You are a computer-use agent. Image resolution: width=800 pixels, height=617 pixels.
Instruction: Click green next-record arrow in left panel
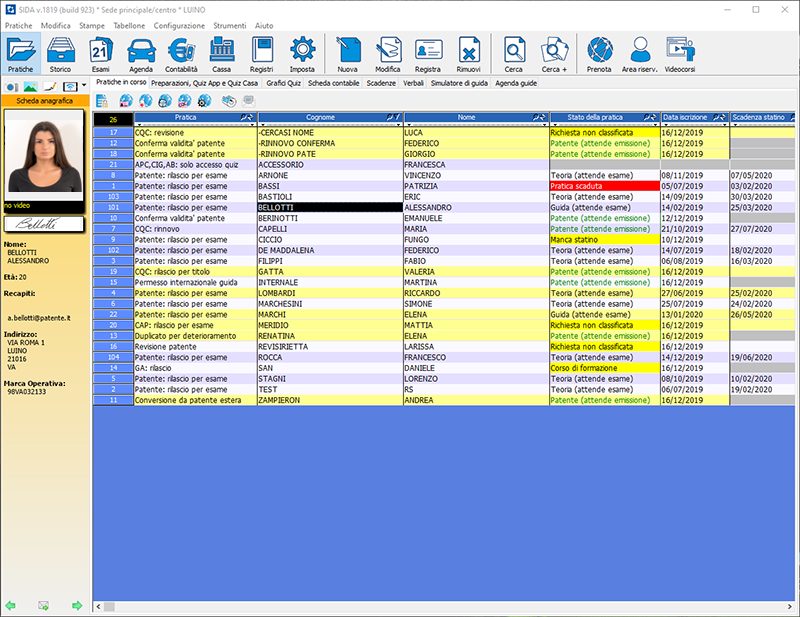click(77, 605)
